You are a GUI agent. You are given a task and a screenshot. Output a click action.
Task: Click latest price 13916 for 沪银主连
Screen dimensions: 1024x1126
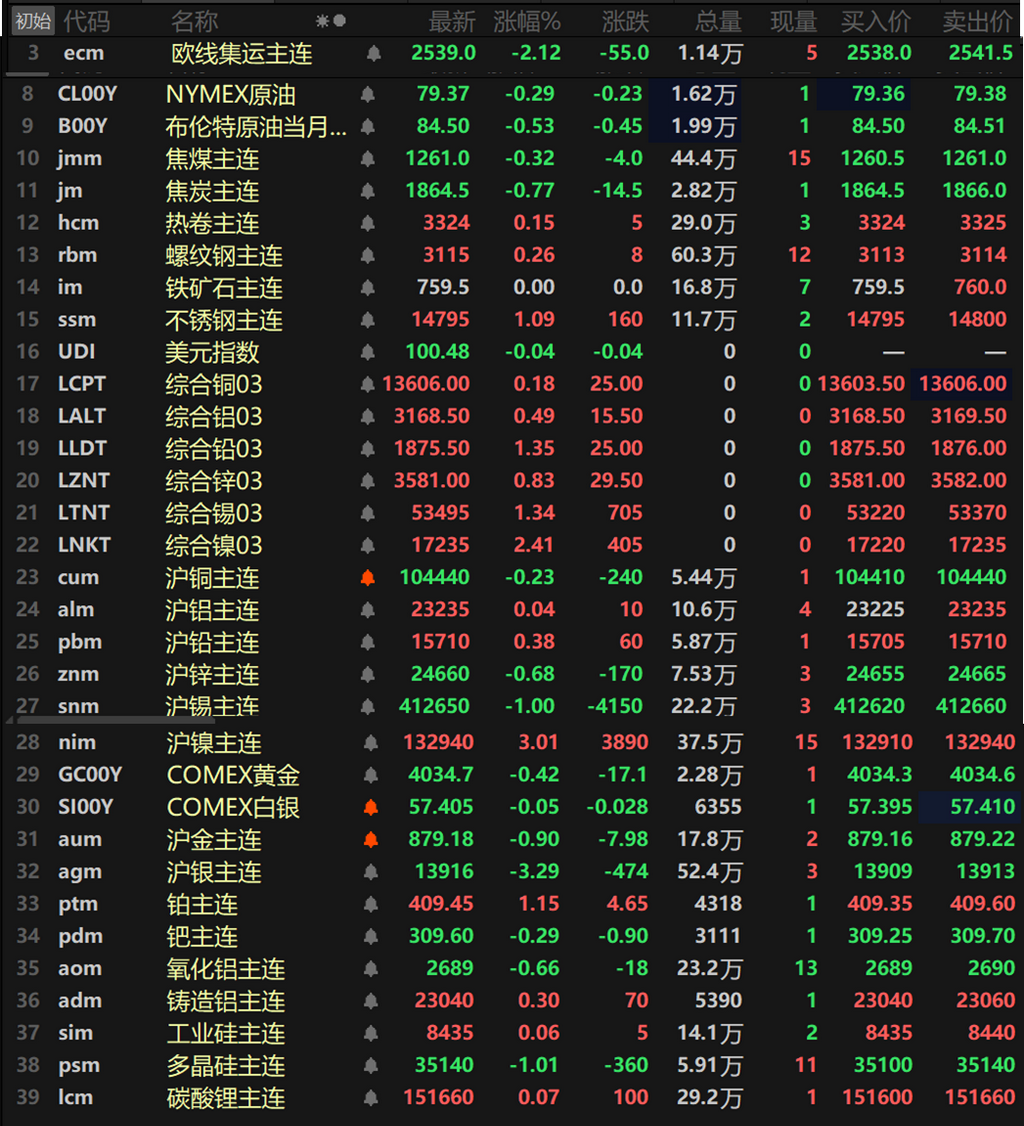444,871
